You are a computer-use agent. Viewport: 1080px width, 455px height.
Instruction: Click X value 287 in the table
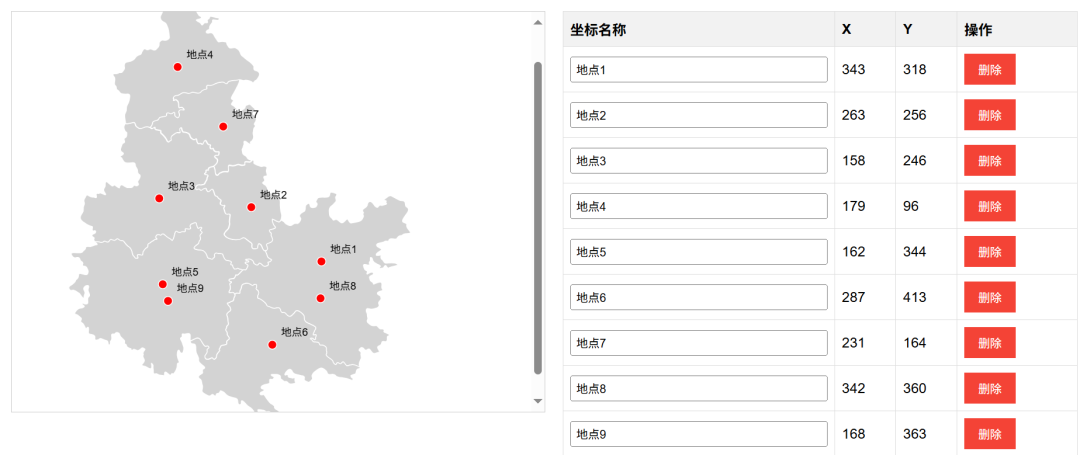point(853,297)
